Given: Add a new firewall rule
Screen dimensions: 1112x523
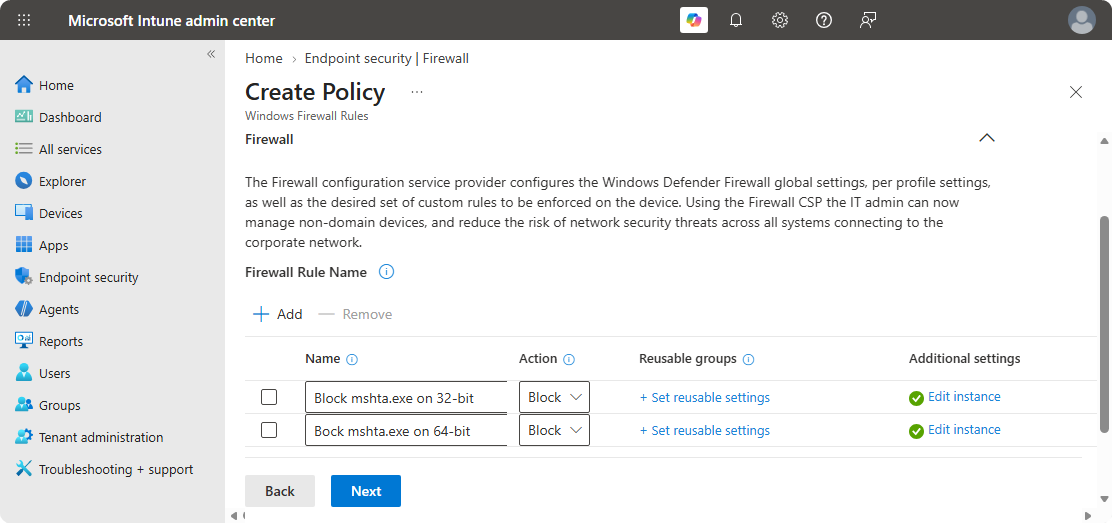Looking at the screenshot, I should [278, 314].
